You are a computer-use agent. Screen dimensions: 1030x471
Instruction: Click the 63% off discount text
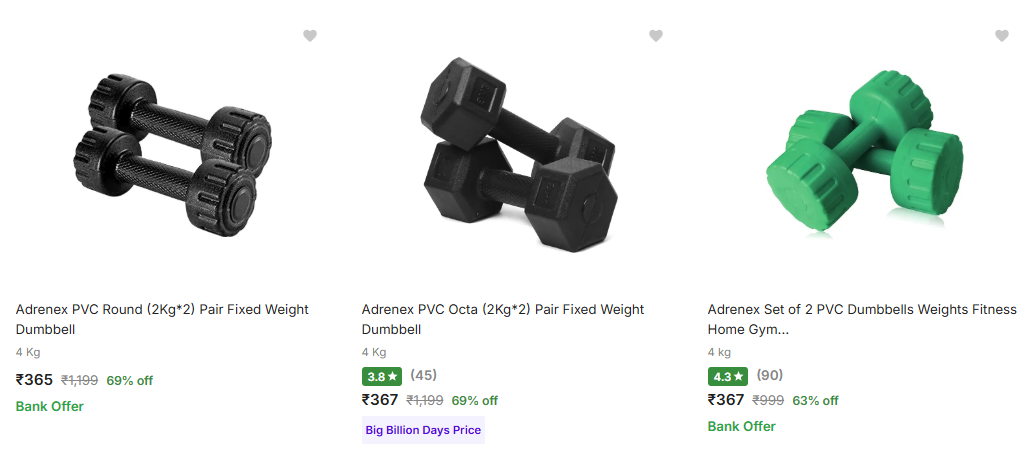(x=815, y=400)
